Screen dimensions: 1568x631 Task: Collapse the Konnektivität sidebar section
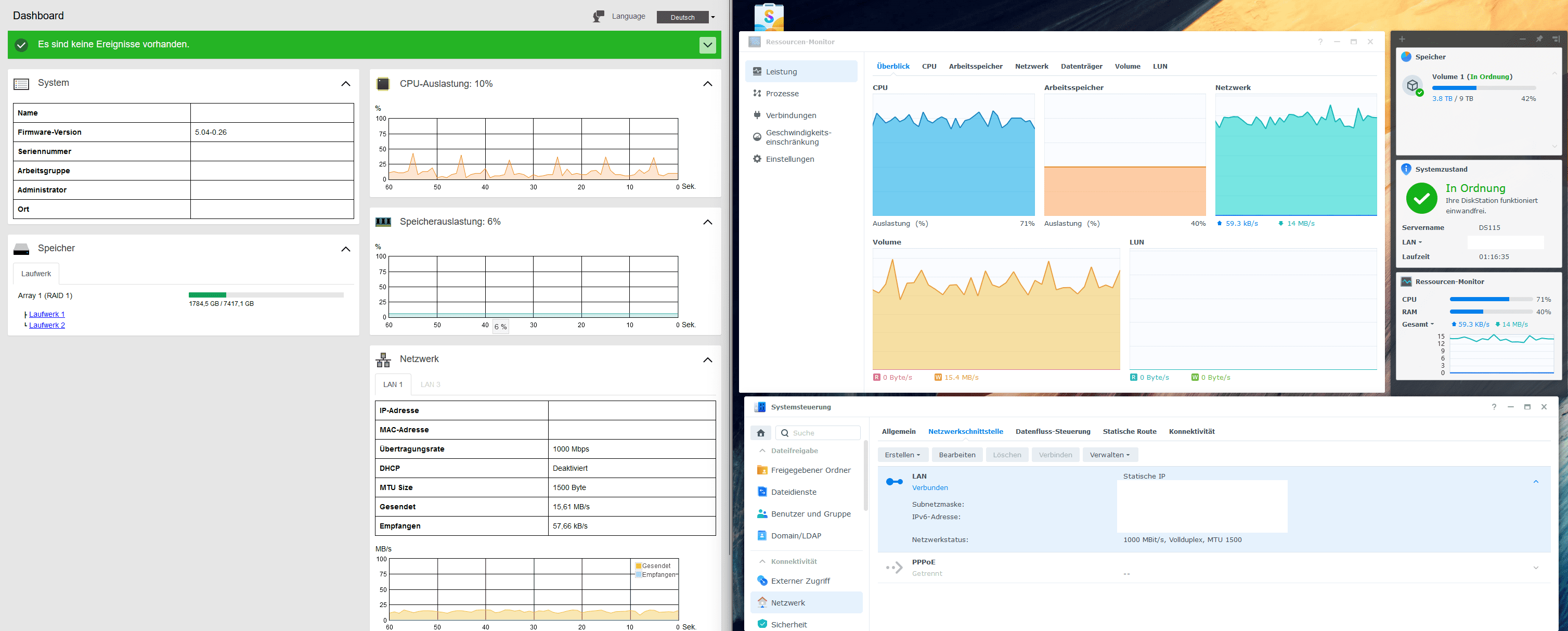(762, 562)
